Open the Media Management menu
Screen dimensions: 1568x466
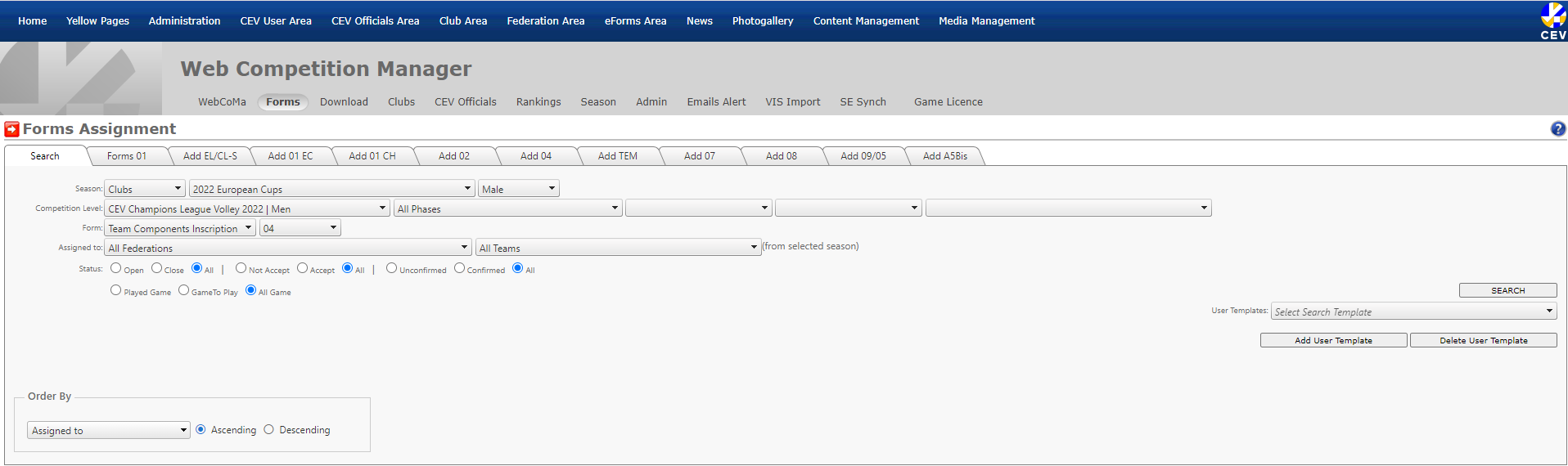coord(987,20)
